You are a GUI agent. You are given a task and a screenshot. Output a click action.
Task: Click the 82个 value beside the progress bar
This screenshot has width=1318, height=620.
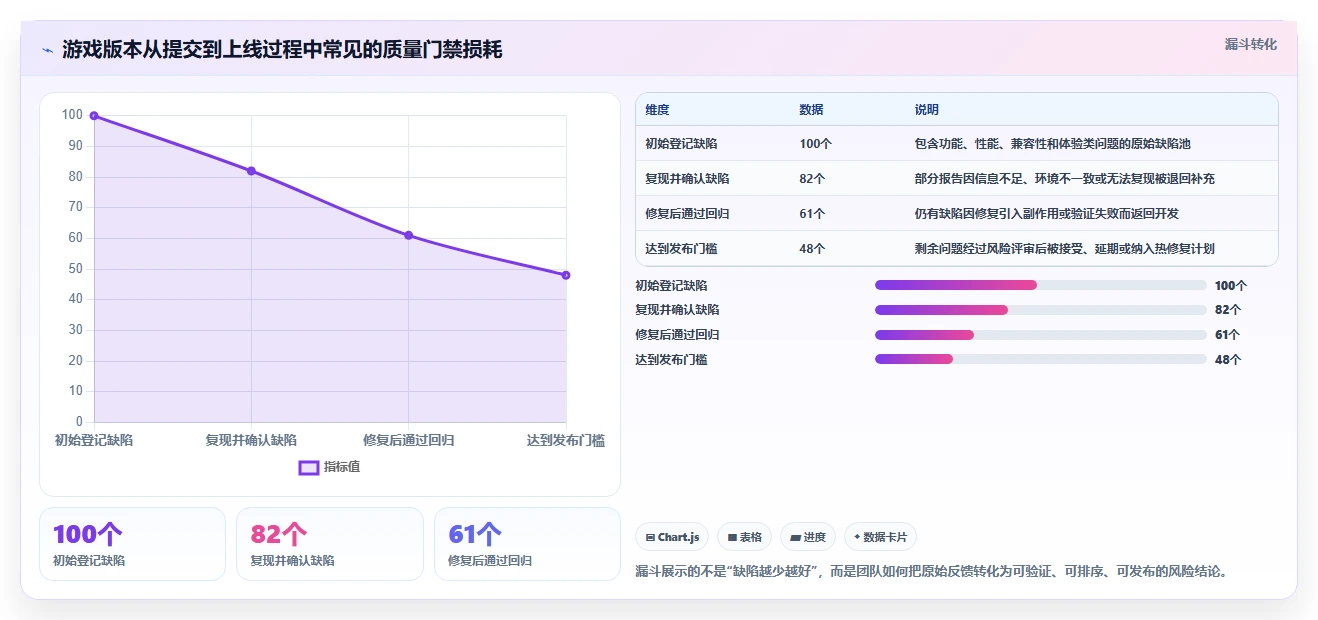click(1228, 310)
